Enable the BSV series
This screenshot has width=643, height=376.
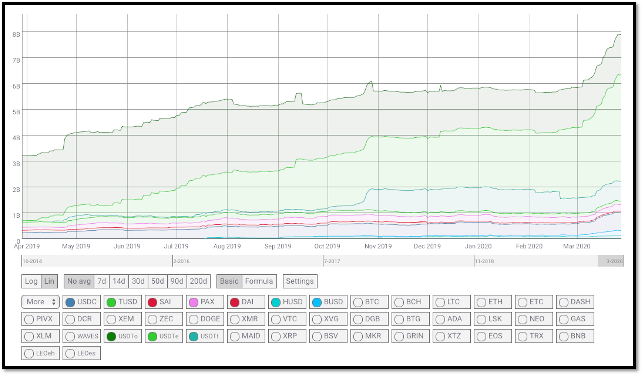click(x=328, y=336)
